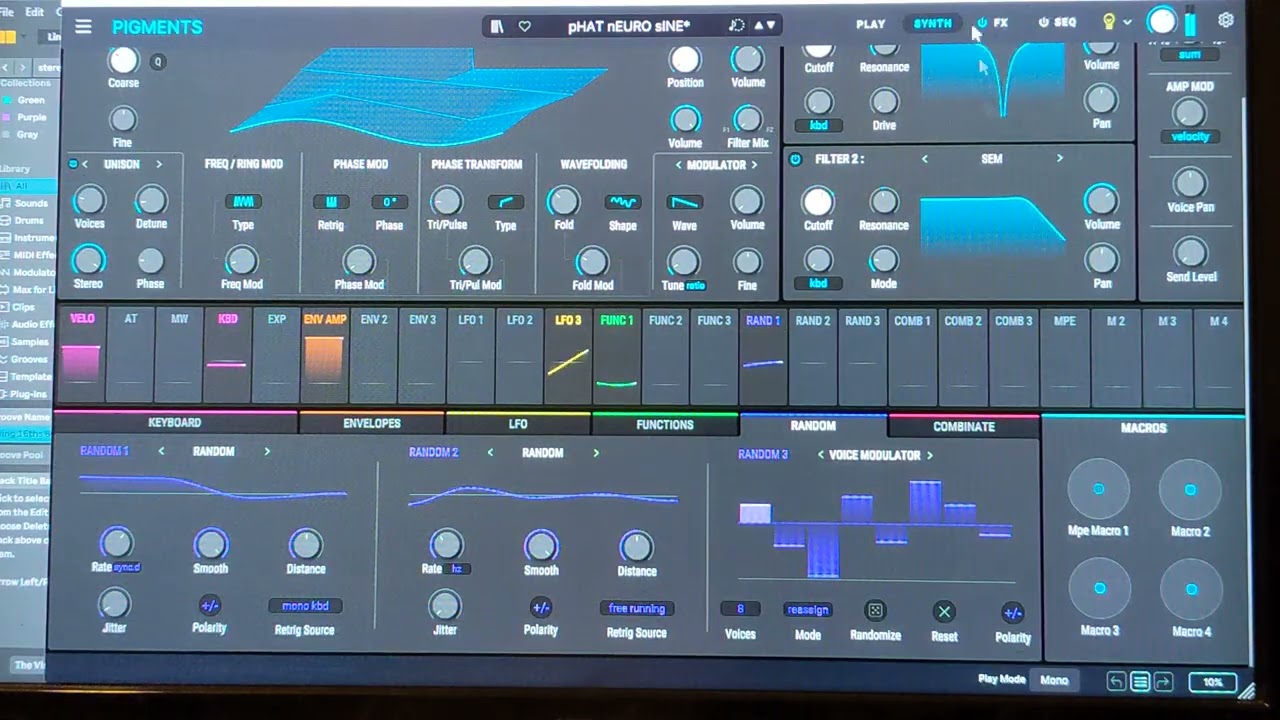The width and height of the screenshot is (1280, 720).
Task: Open the Play Mode Mono dropdown
Action: (1054, 680)
